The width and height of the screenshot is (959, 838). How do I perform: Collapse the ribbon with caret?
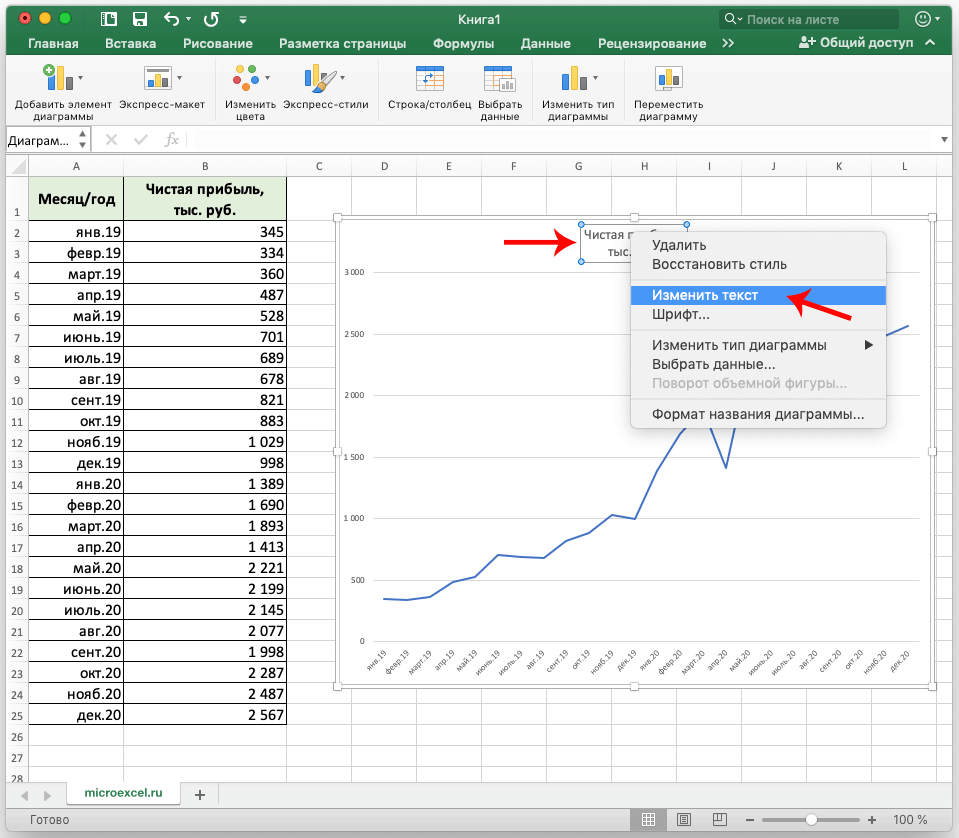(x=930, y=43)
